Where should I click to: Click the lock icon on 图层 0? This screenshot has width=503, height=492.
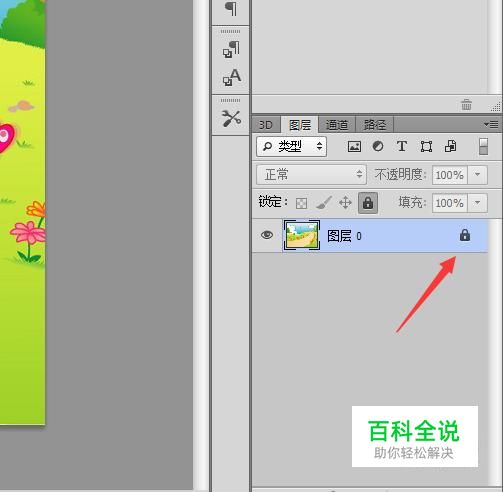[465, 235]
